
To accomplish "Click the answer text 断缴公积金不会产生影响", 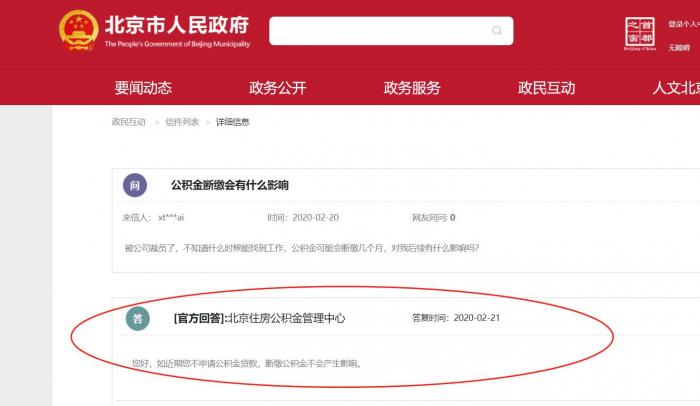I will coord(313,364).
